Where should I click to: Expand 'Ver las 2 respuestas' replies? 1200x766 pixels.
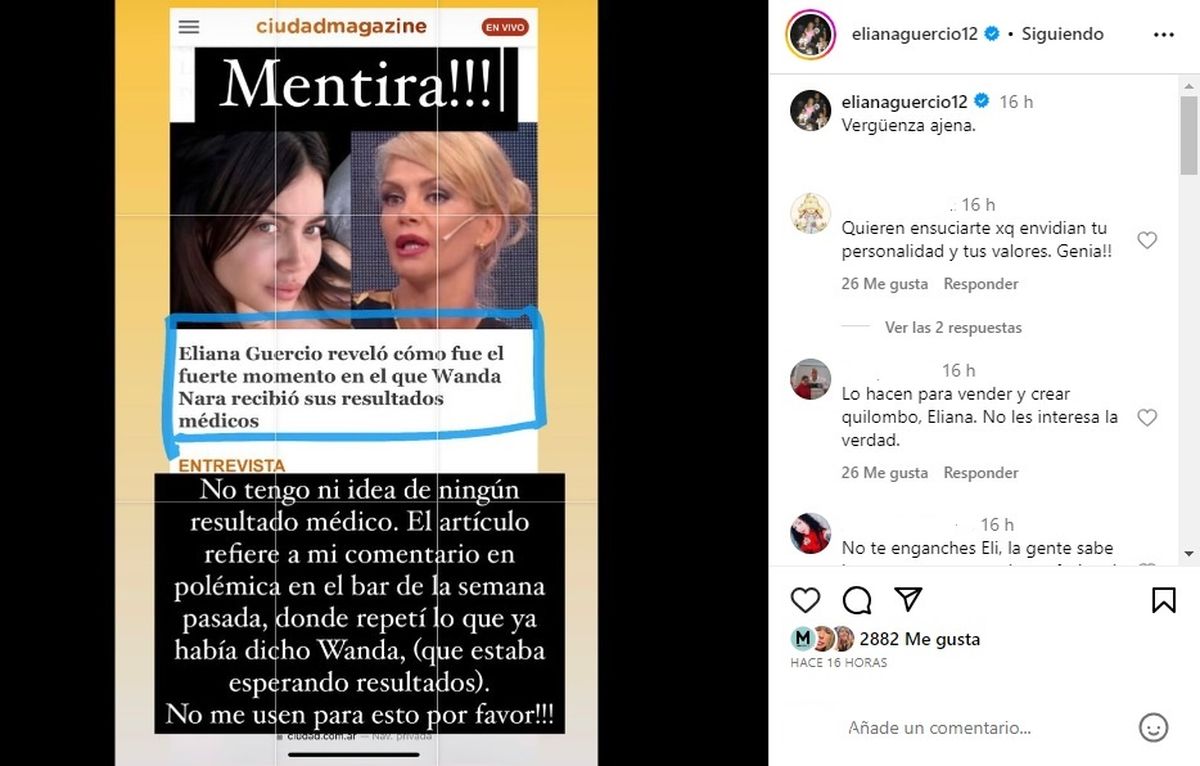[953, 327]
